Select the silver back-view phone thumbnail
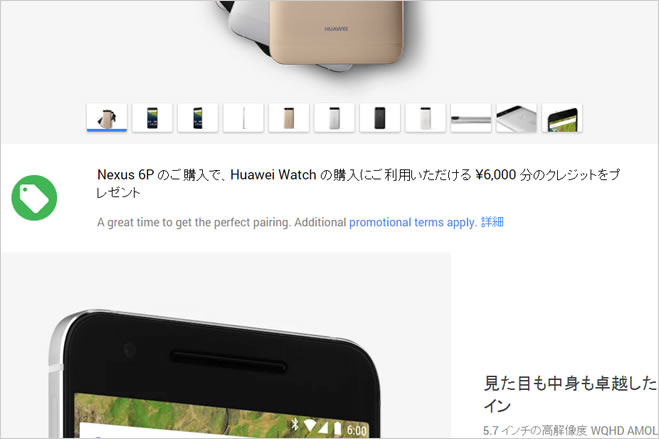Image resolution: width=659 pixels, height=439 pixels. pyautogui.click(x=334, y=118)
